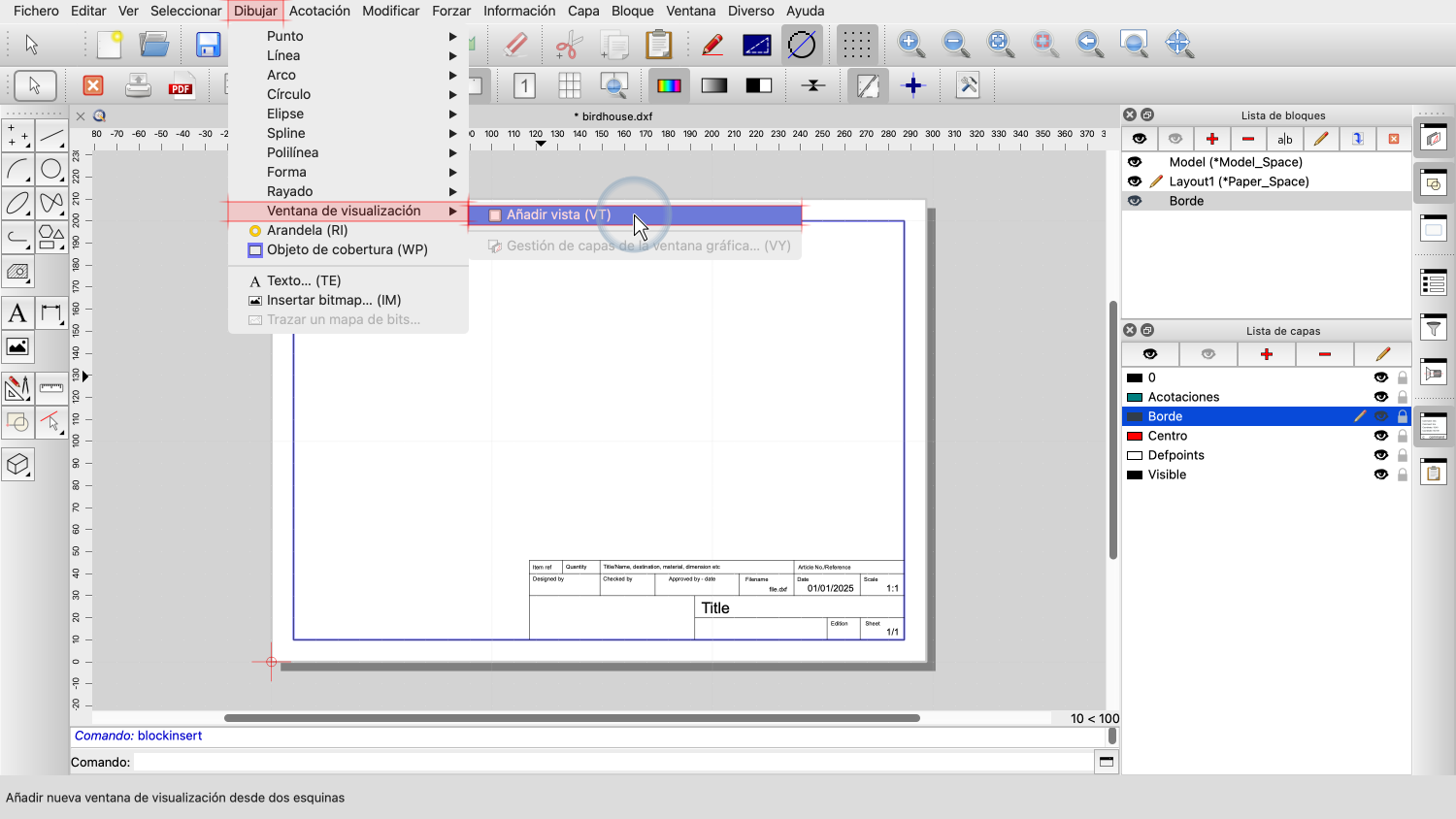This screenshot has width=1456, height=819.
Task: Choose Añadir vista (VT) menu item
Action: click(558, 214)
